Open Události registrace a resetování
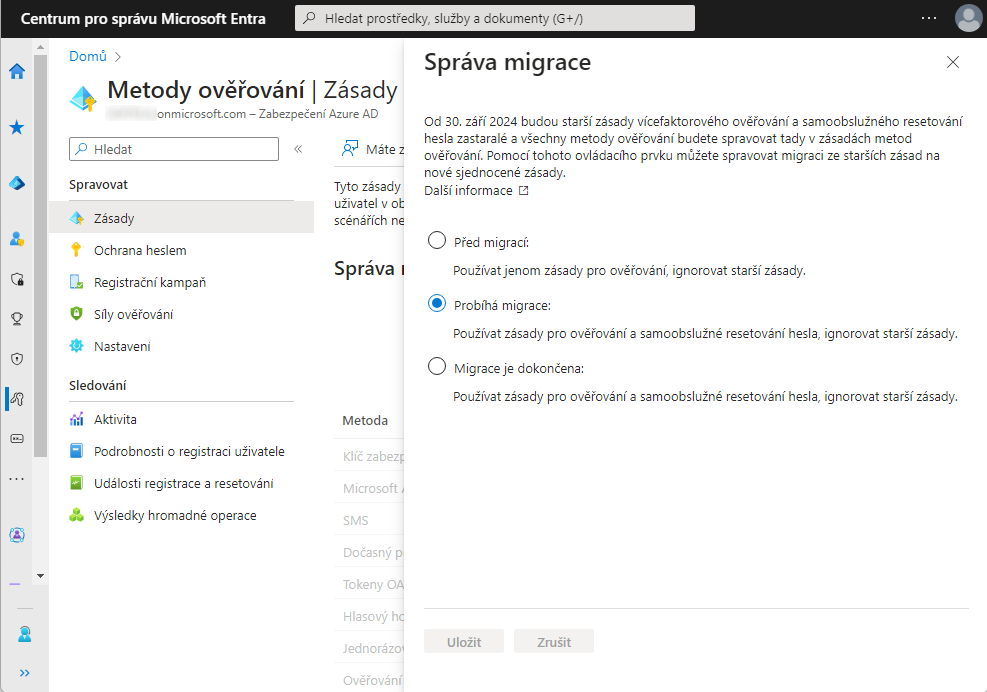This screenshot has width=987, height=692. point(181,484)
